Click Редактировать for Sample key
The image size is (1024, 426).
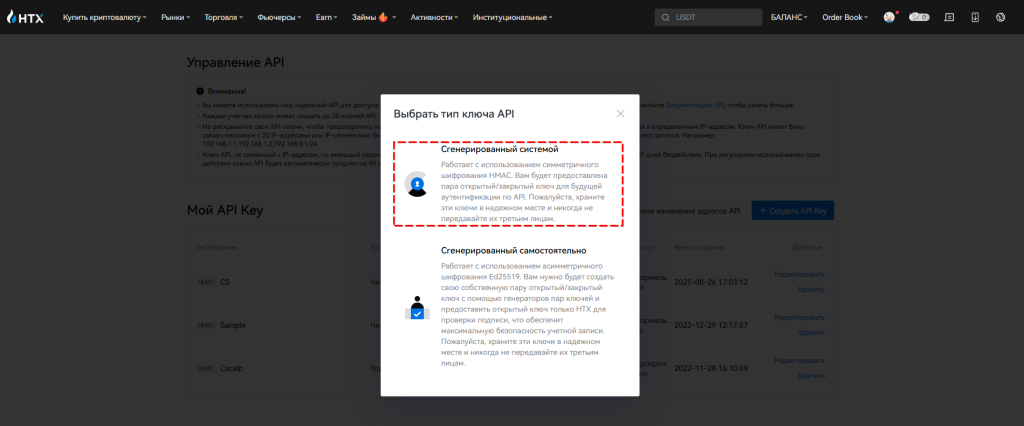coord(799,317)
